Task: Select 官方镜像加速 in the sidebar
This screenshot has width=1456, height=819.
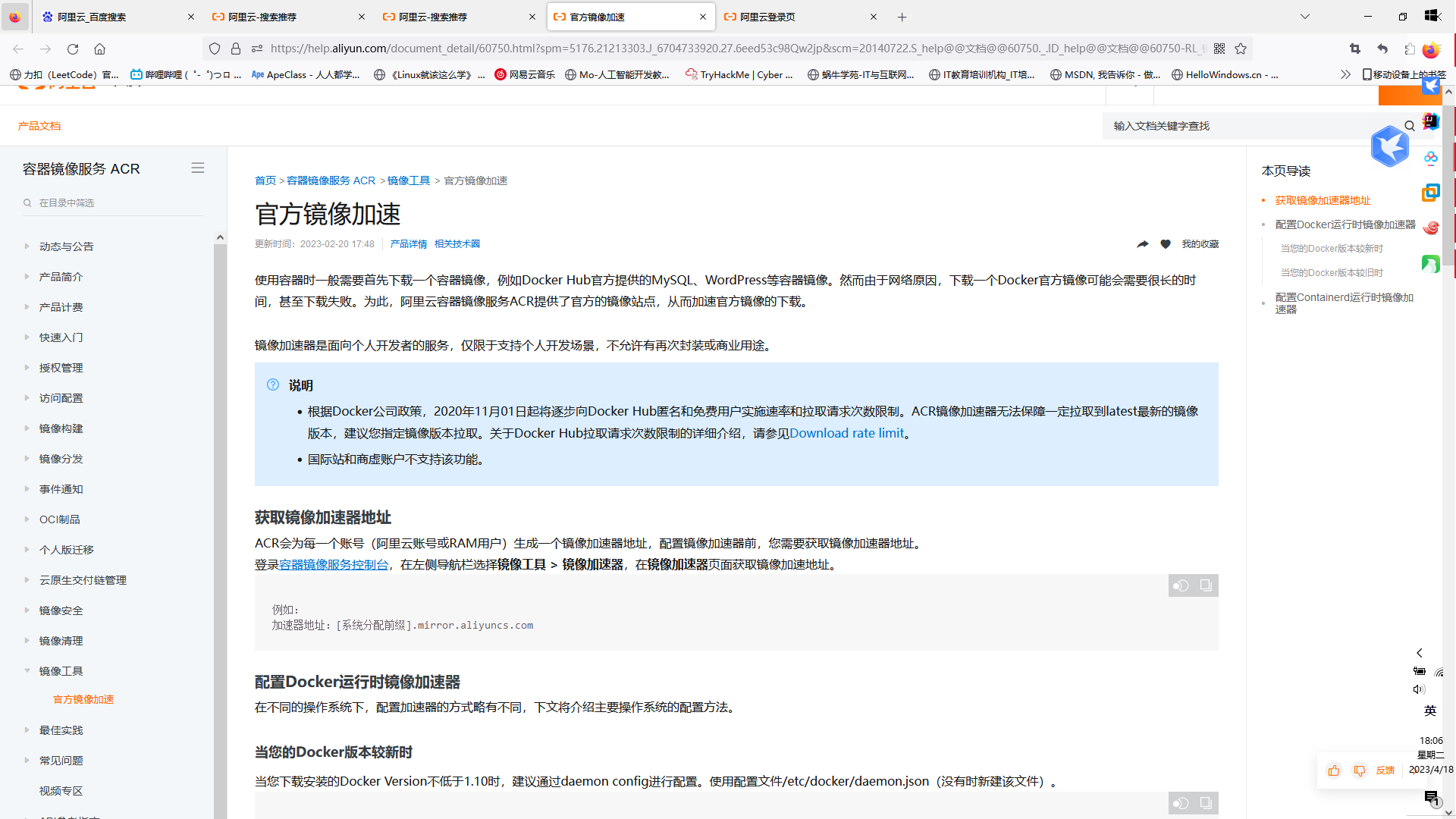Action: coord(83,699)
